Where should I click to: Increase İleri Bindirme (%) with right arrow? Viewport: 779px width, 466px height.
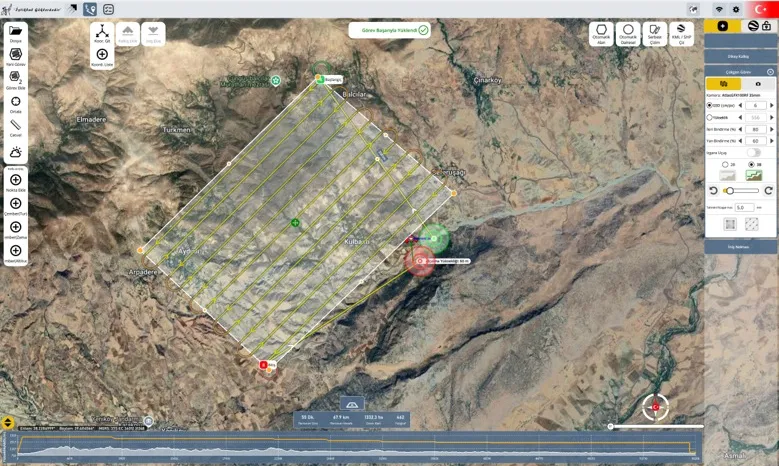click(x=772, y=129)
